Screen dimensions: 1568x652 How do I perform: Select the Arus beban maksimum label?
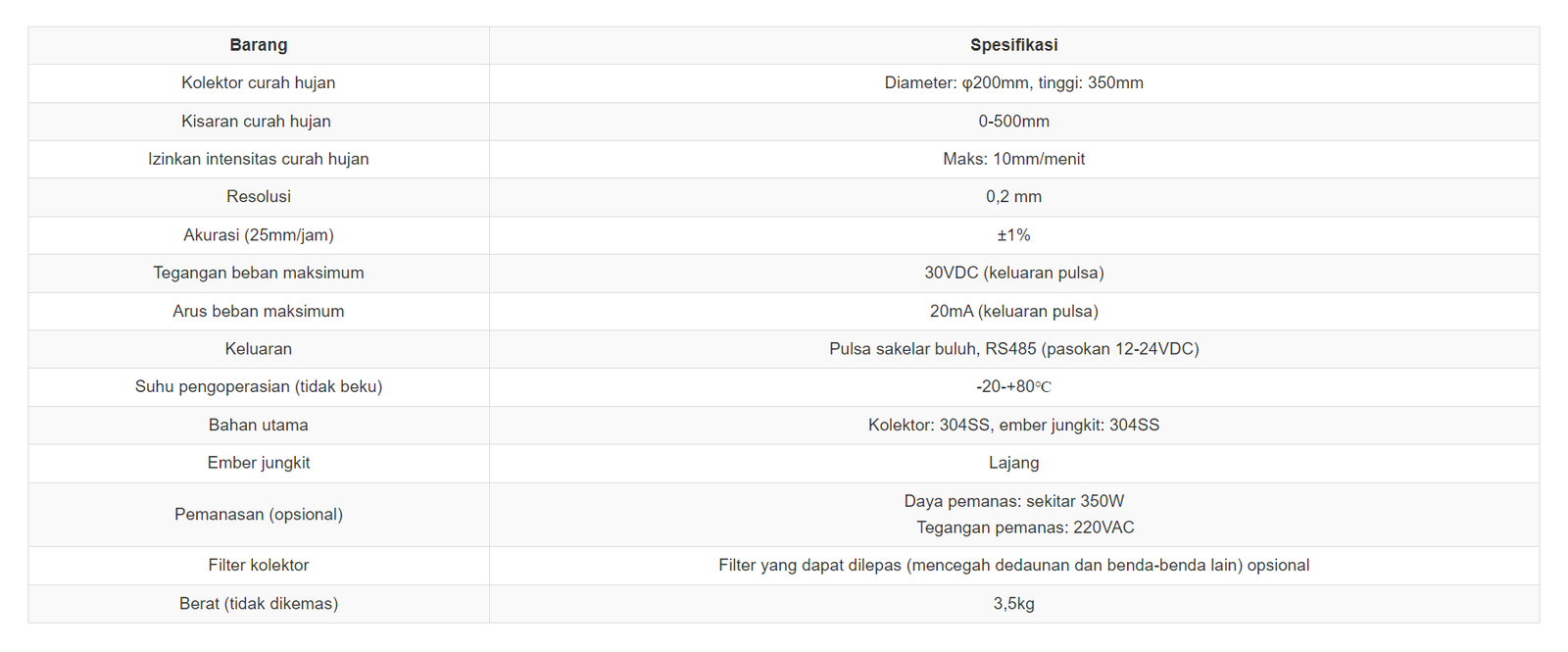coord(259,311)
